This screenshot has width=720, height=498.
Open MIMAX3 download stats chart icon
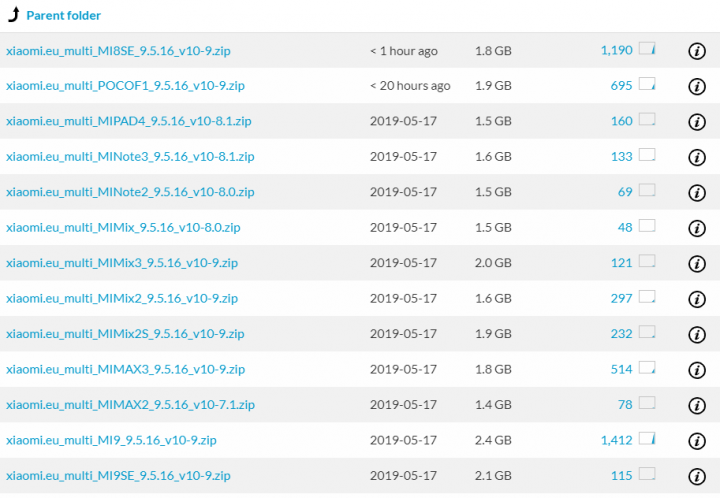(x=647, y=367)
